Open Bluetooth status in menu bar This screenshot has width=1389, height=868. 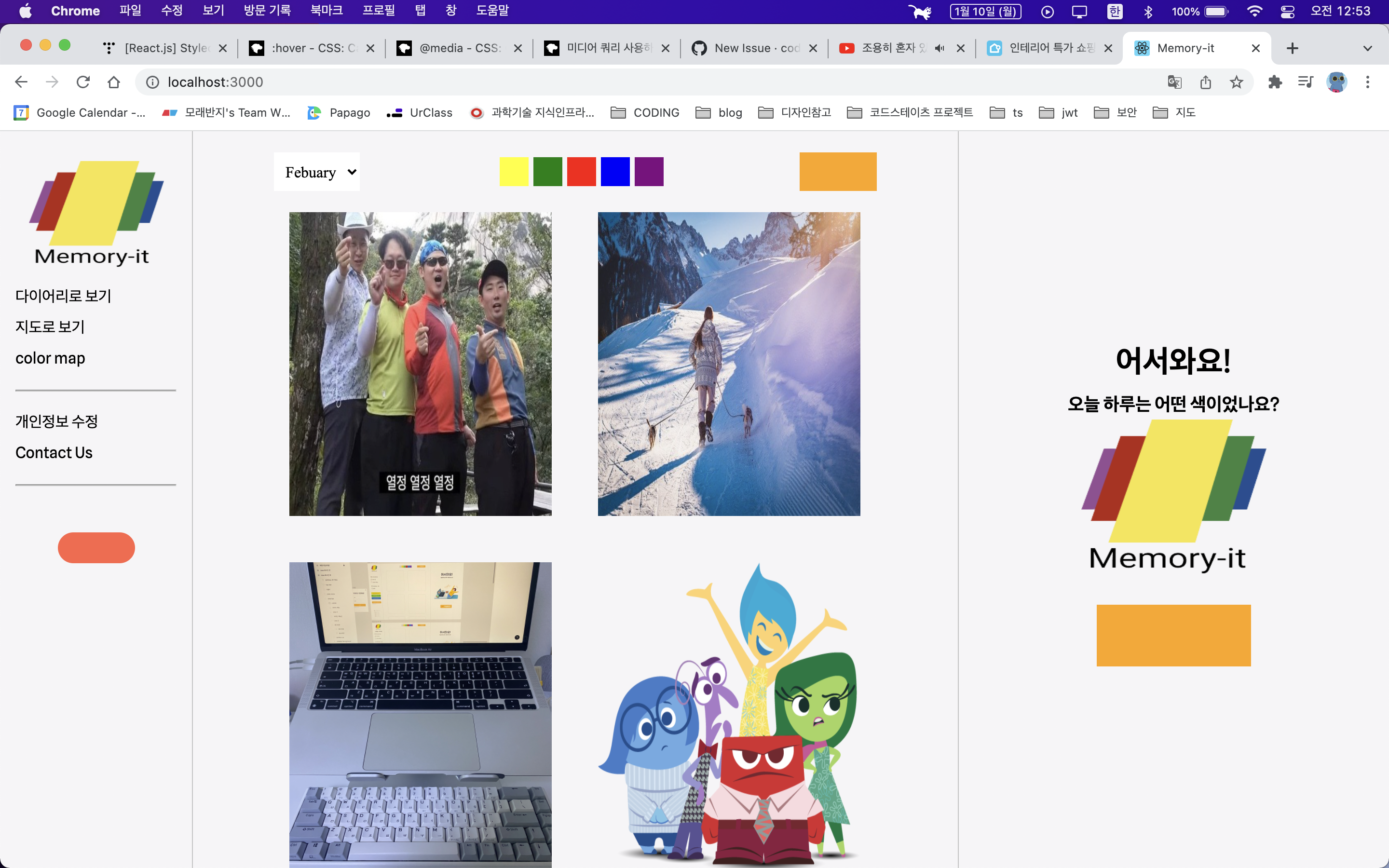pos(1148,12)
